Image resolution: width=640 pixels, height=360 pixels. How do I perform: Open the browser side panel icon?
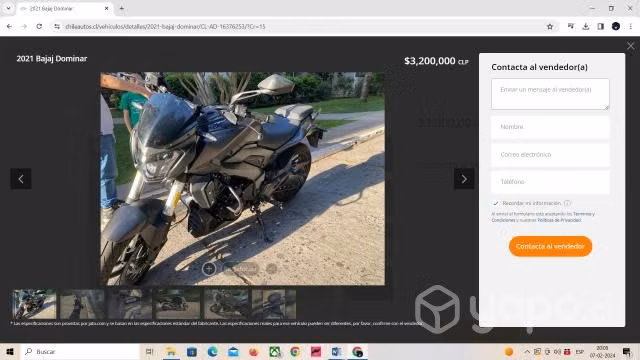click(x=600, y=27)
